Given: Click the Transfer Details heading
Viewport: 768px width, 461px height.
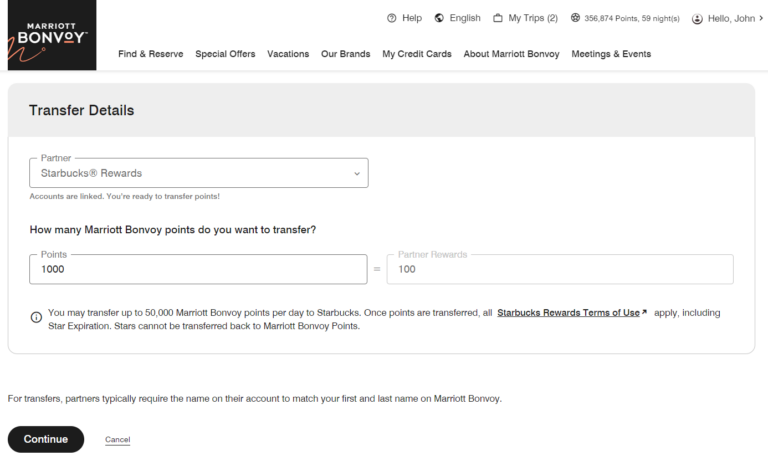Looking at the screenshot, I should (x=81, y=110).
